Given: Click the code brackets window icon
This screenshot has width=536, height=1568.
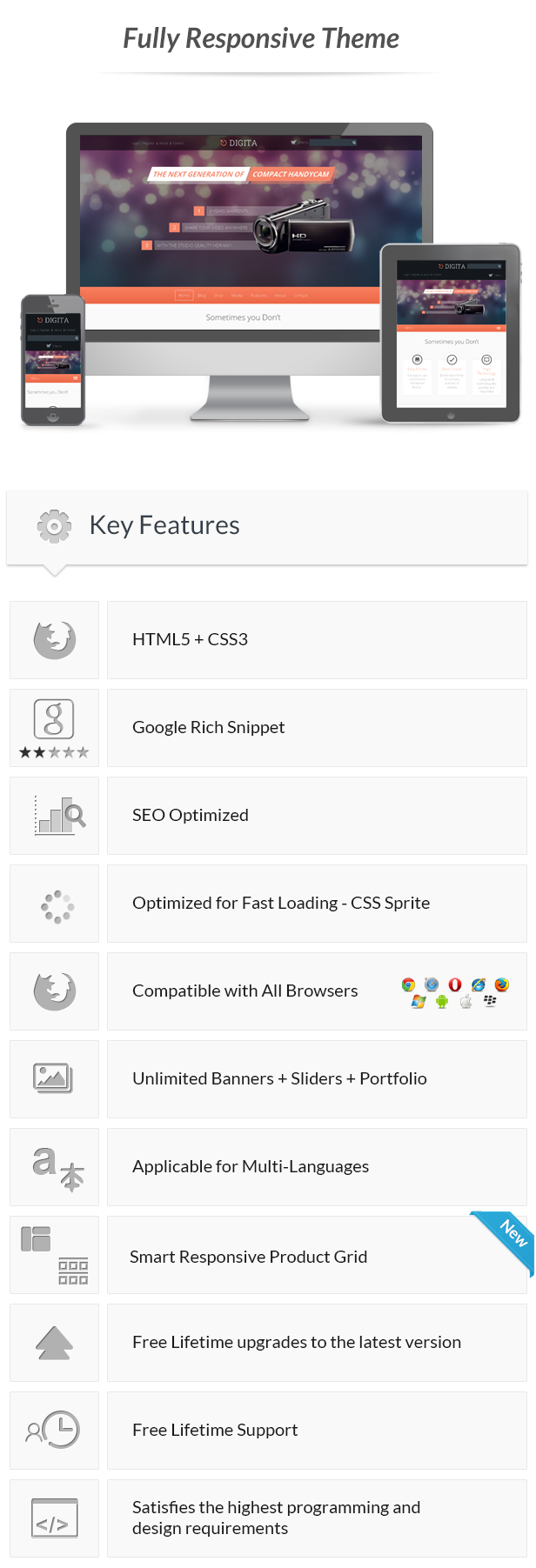Looking at the screenshot, I should (54, 1518).
